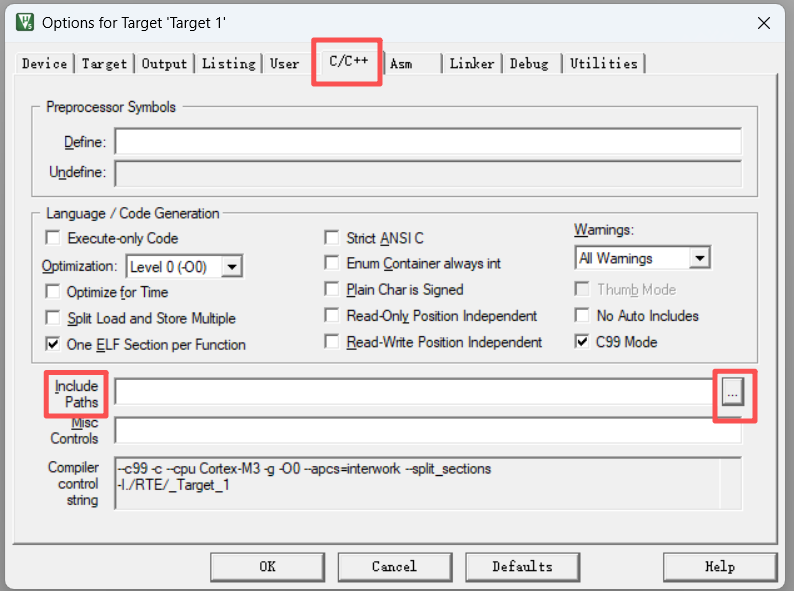The height and width of the screenshot is (591, 794).
Task: Go to the Utilities tab
Action: point(604,64)
